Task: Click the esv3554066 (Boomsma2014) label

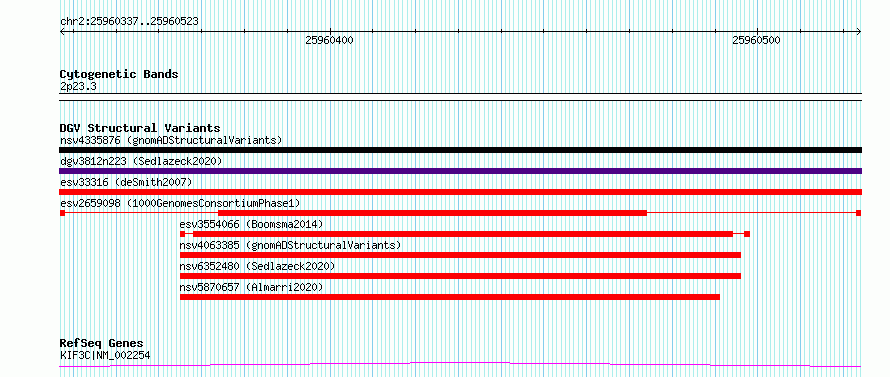Action: tap(251, 224)
